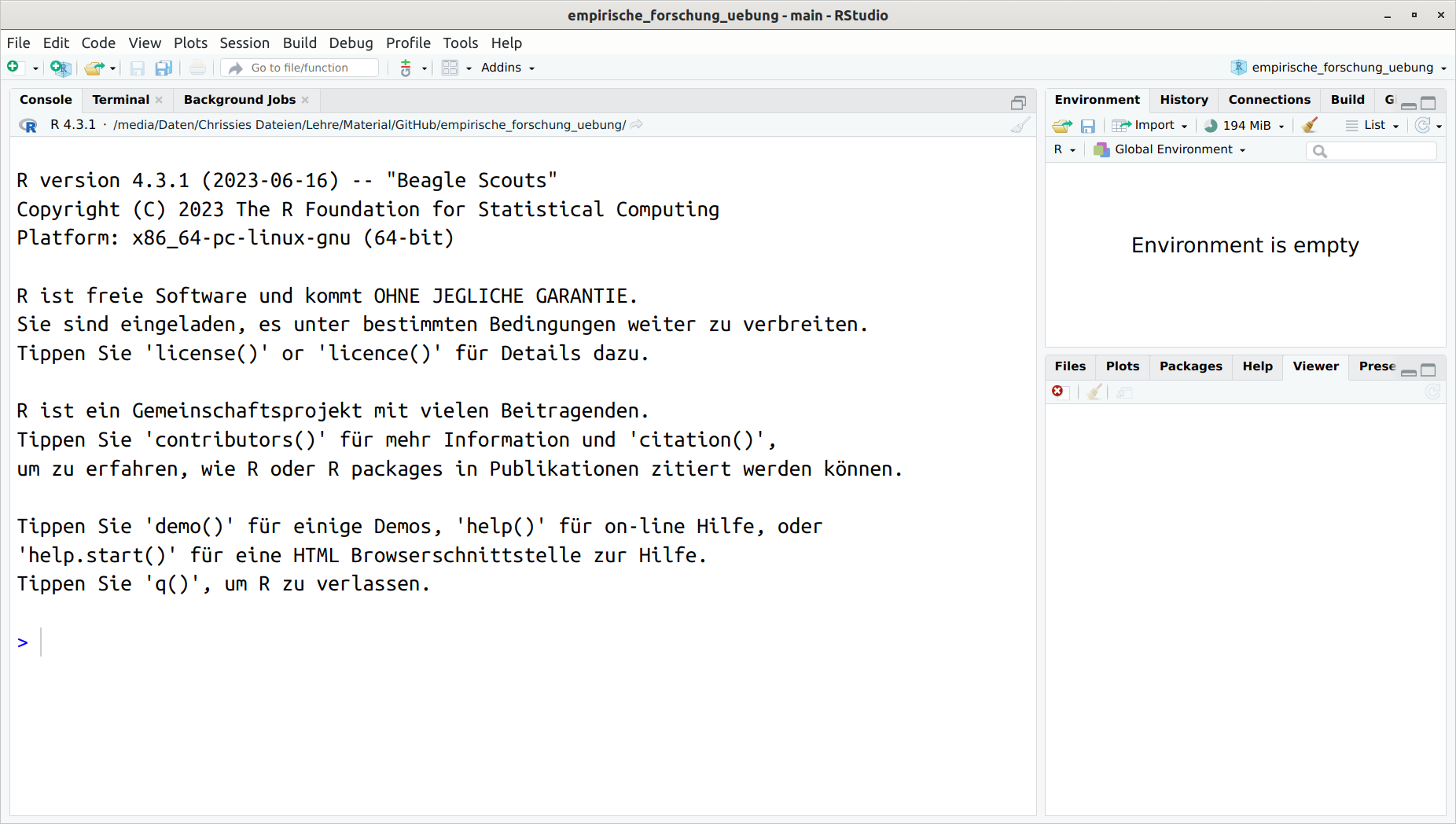Switch to the Connections tab
The height and width of the screenshot is (824, 1456).
click(x=1269, y=100)
